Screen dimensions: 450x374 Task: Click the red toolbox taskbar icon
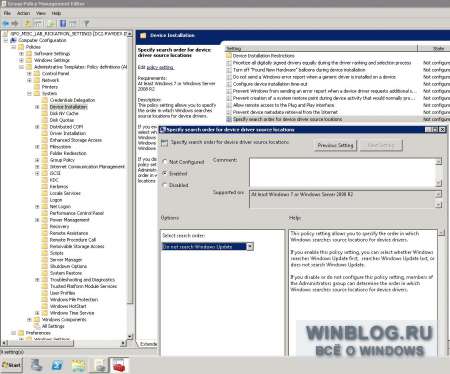coord(119,365)
